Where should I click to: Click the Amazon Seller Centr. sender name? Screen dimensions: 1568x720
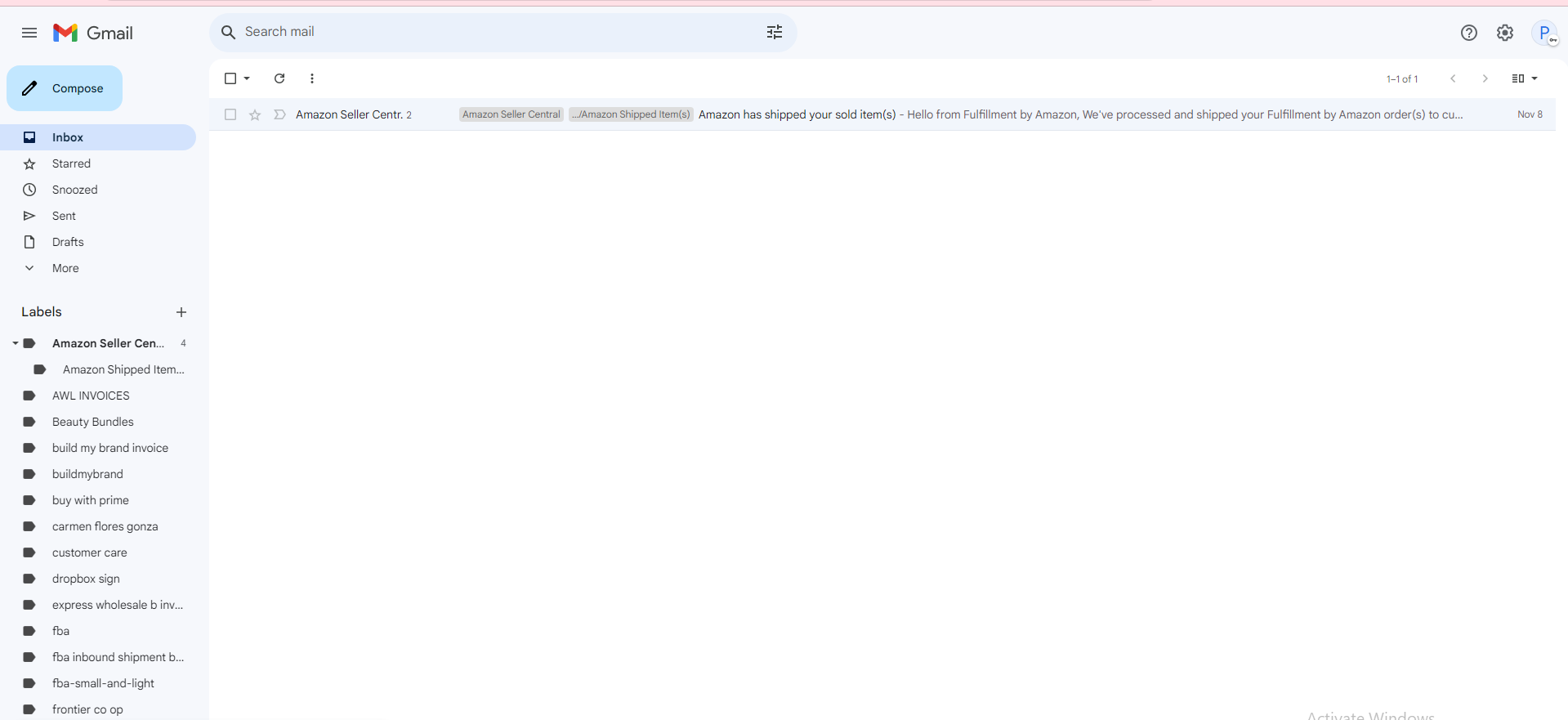click(x=349, y=114)
